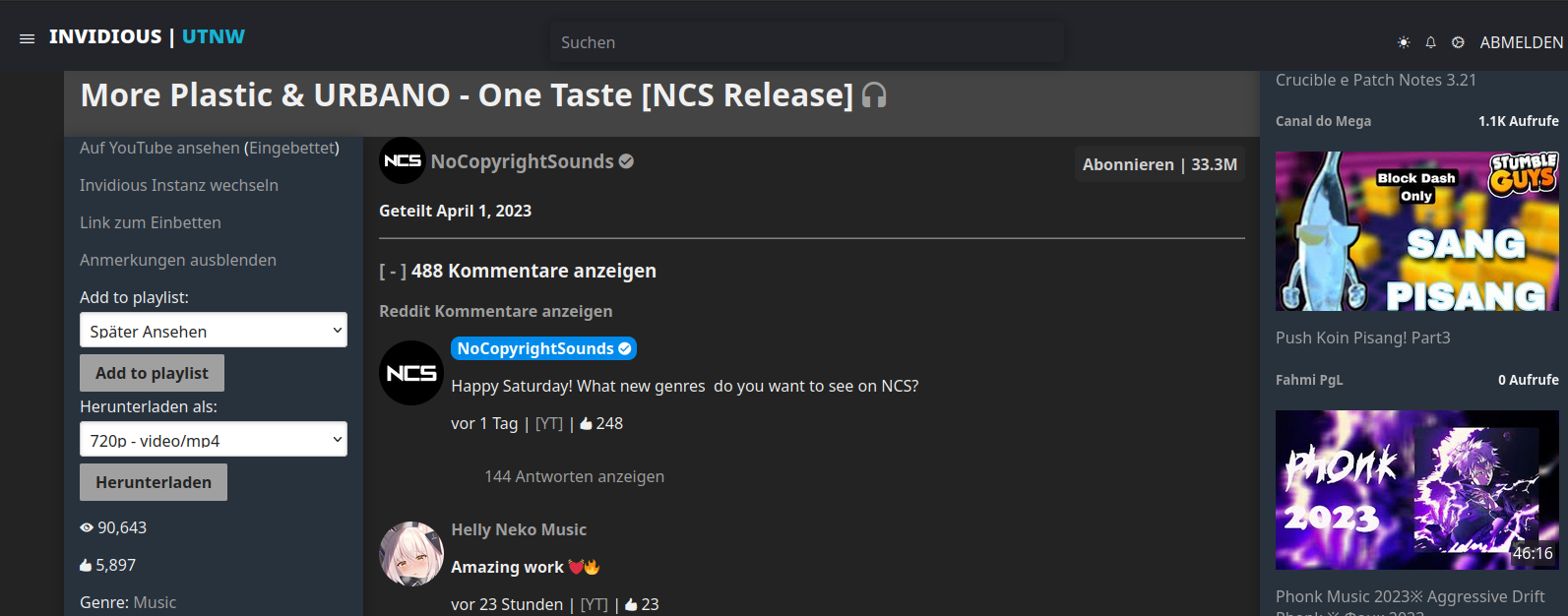Open the 720p video/mp4 download format dropdown
This screenshot has height=616, width=1568.
(x=214, y=440)
